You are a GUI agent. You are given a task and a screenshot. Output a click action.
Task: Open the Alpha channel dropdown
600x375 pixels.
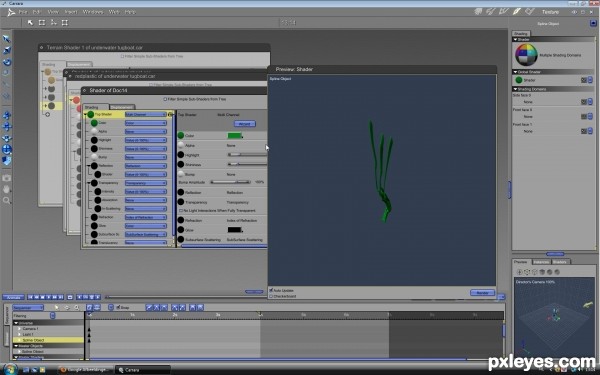pyautogui.click(x=145, y=131)
